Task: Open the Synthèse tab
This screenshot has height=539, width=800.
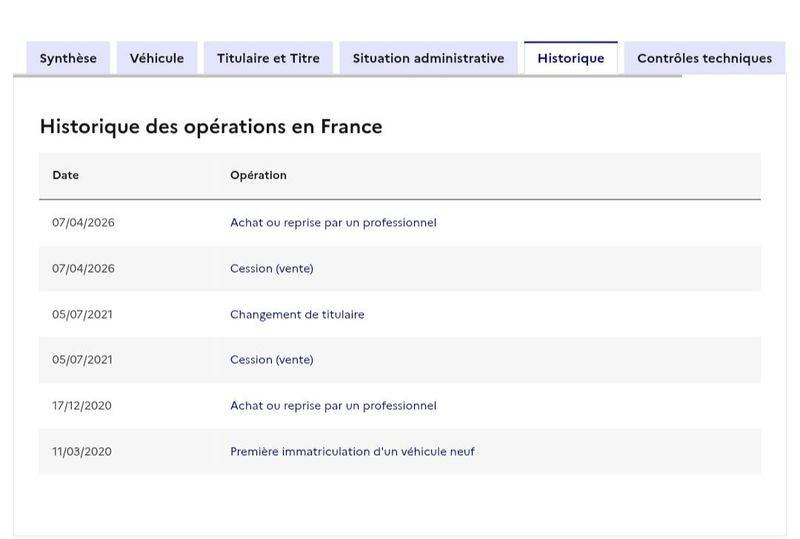Action: [68, 58]
